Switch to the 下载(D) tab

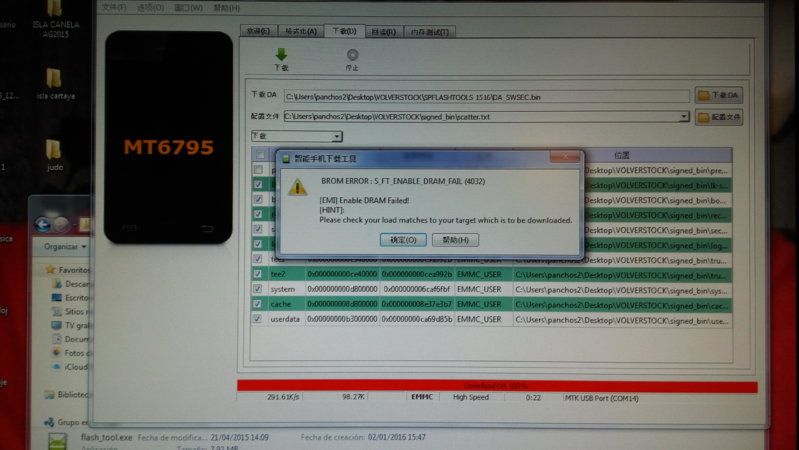[x=344, y=31]
